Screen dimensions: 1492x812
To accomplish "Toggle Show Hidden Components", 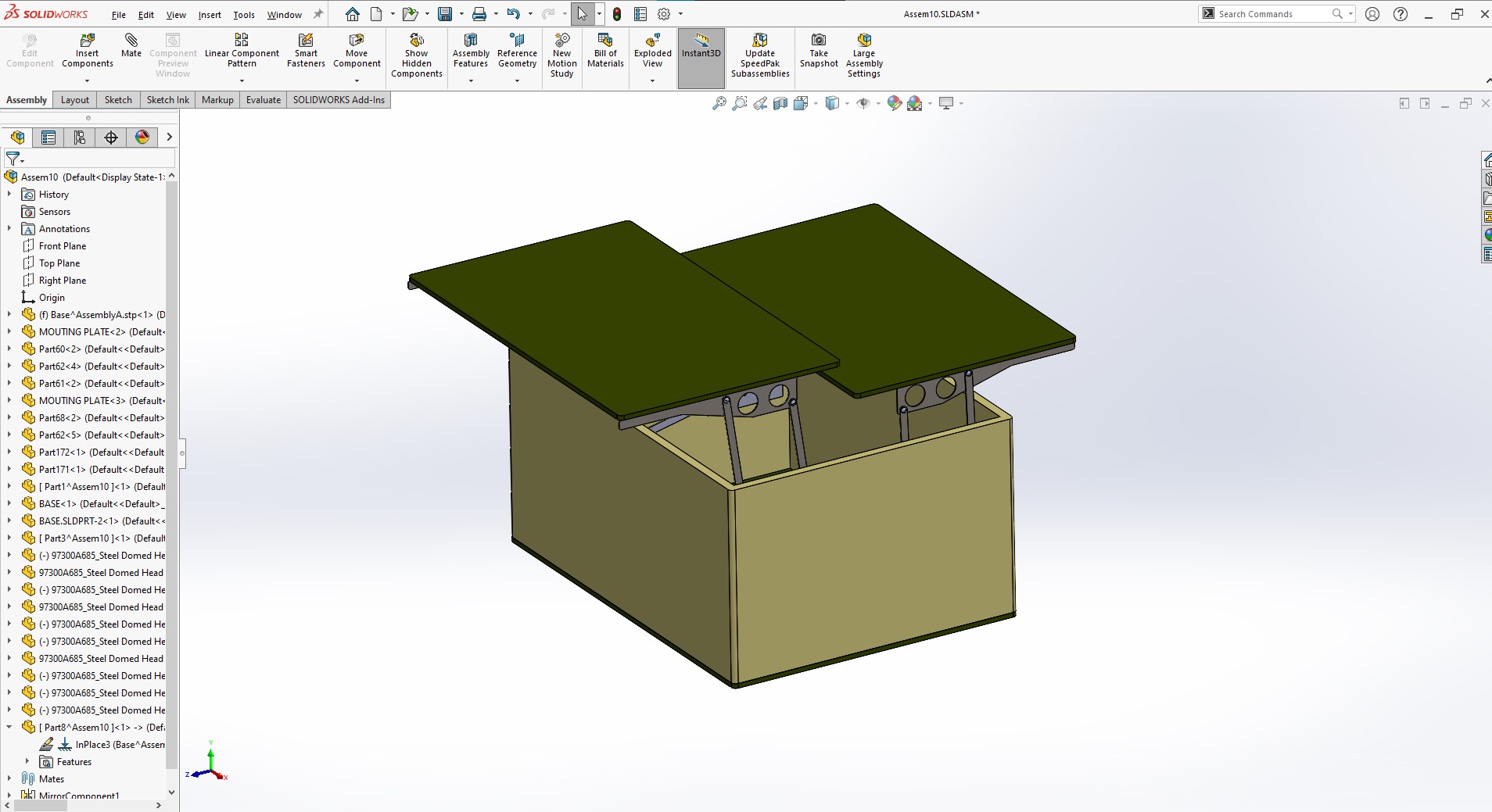I will 417,41.
